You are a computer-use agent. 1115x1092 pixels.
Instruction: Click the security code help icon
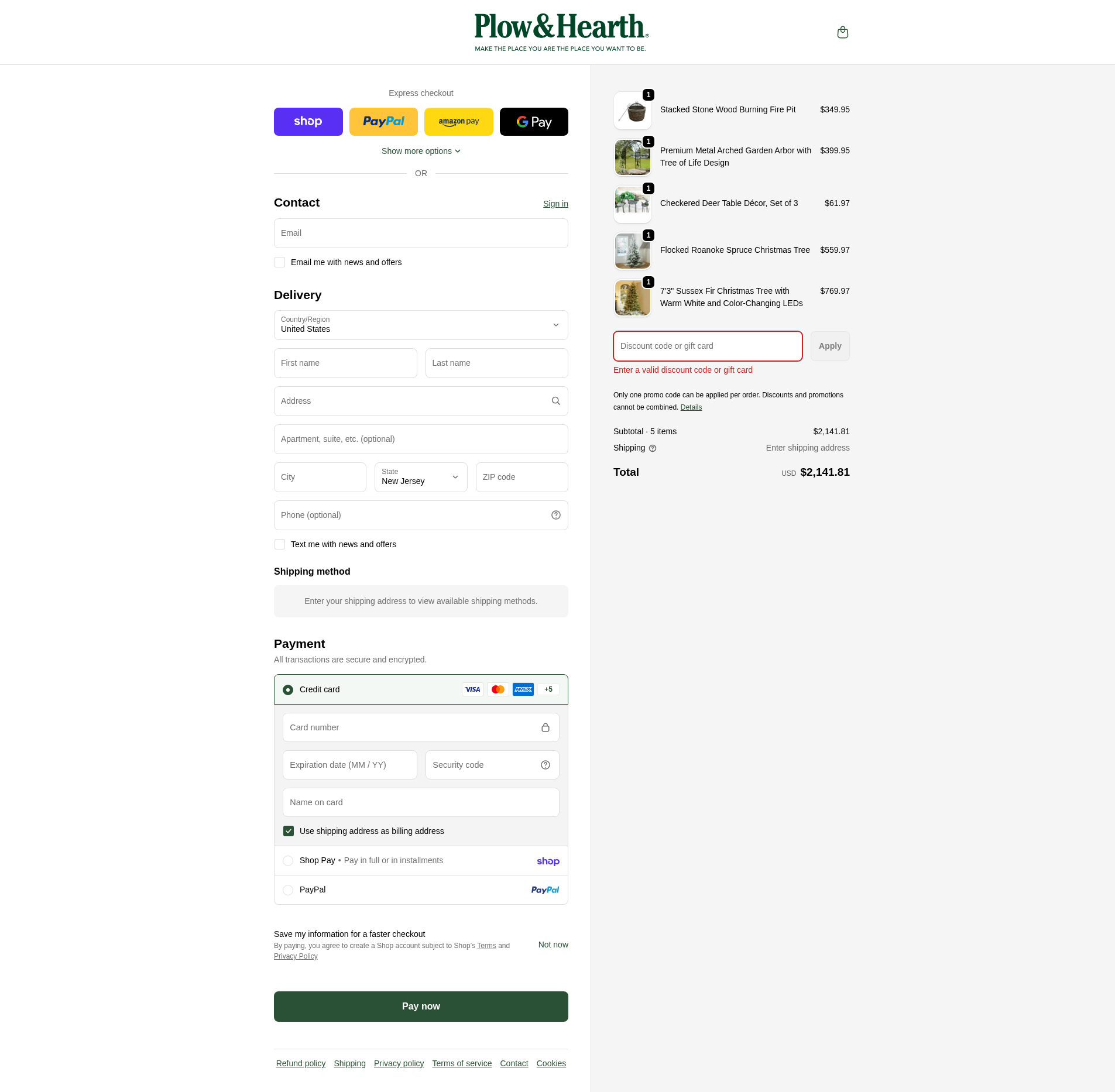click(x=545, y=765)
